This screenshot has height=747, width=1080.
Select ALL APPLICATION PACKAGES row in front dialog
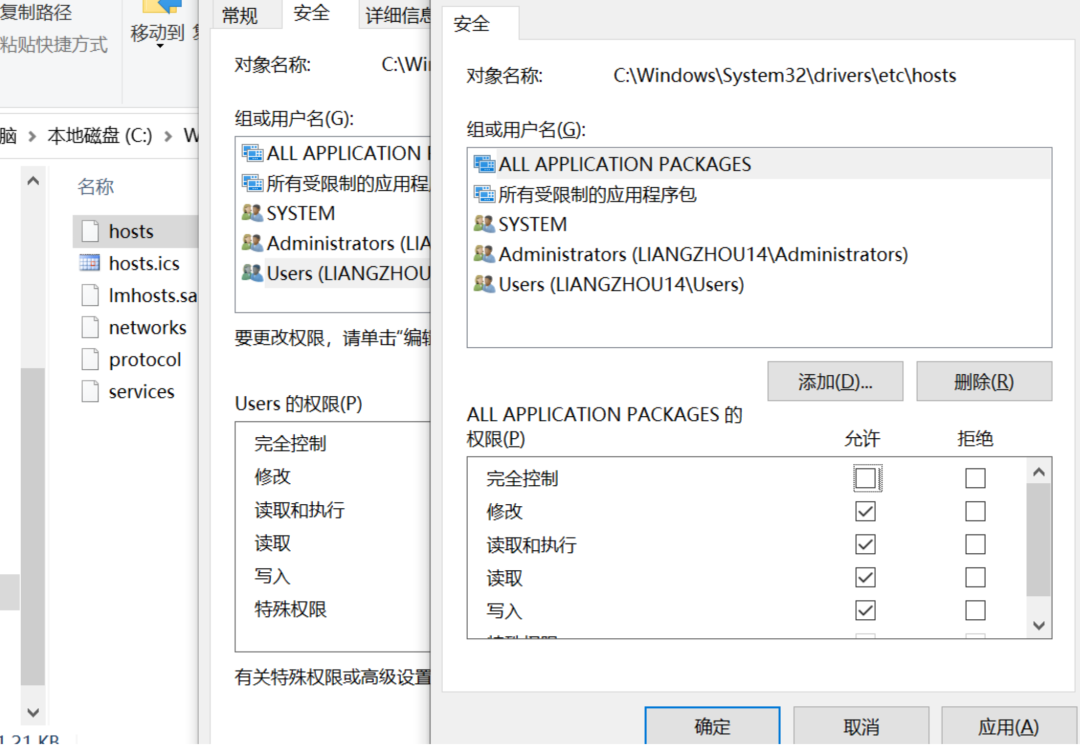pyautogui.click(x=759, y=164)
